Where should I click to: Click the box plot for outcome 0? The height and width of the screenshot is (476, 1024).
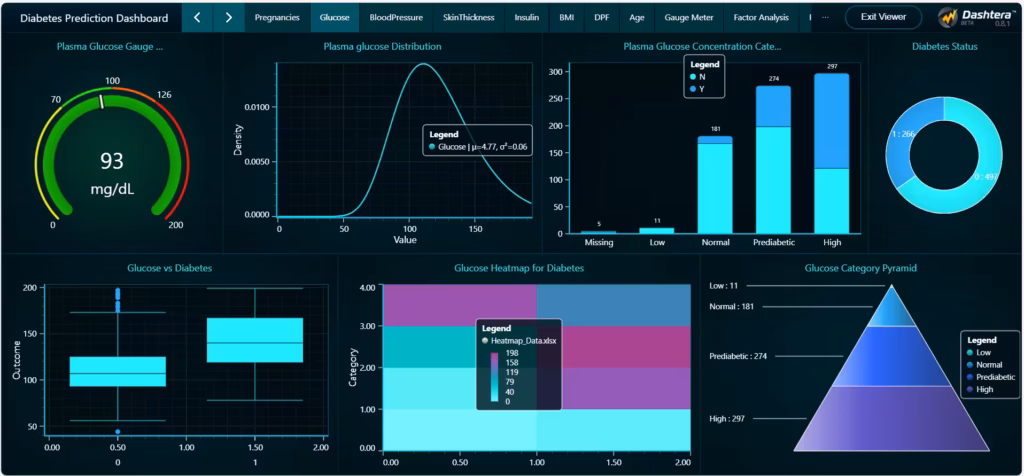(x=118, y=372)
